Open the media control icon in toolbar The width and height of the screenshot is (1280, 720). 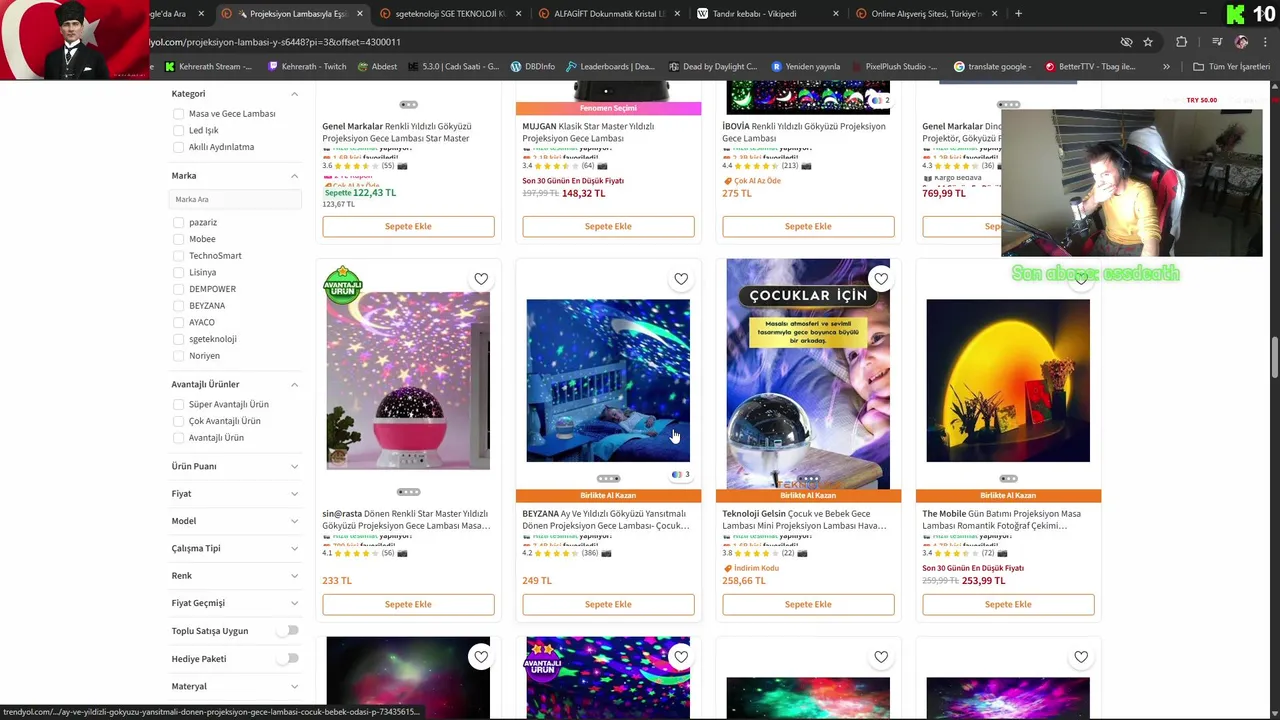[x=1217, y=42]
